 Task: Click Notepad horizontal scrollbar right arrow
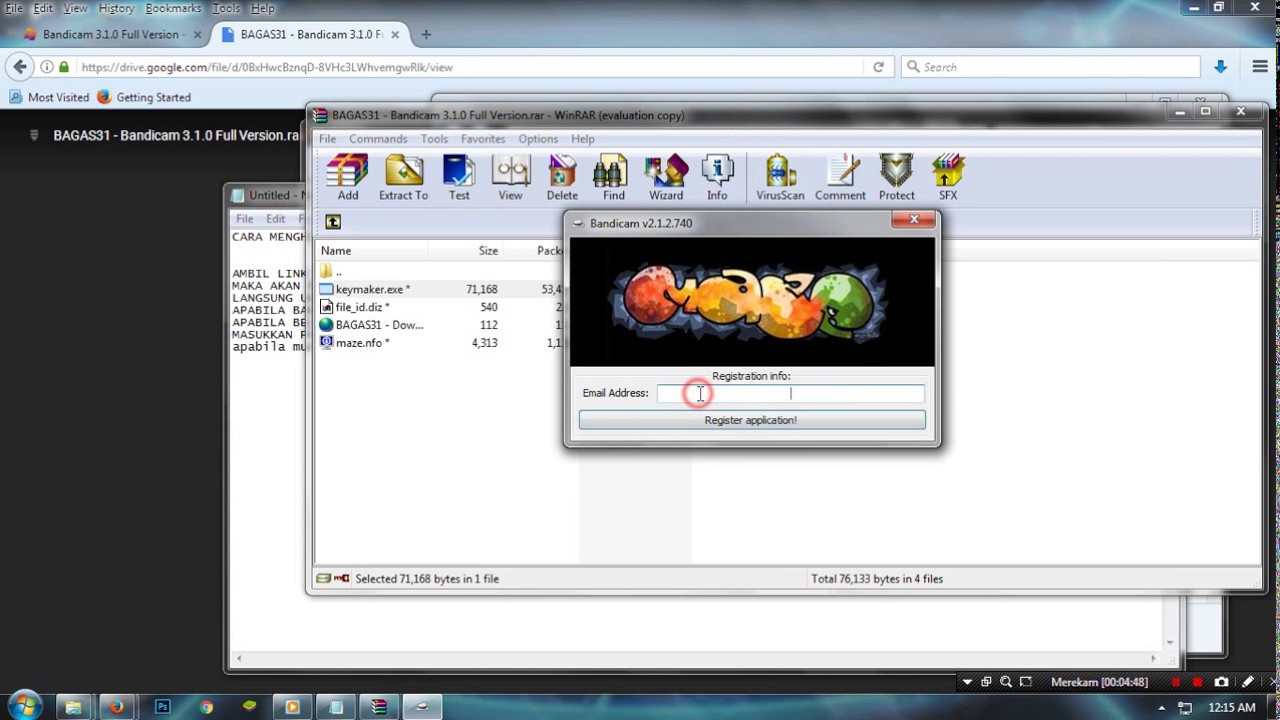point(1153,658)
